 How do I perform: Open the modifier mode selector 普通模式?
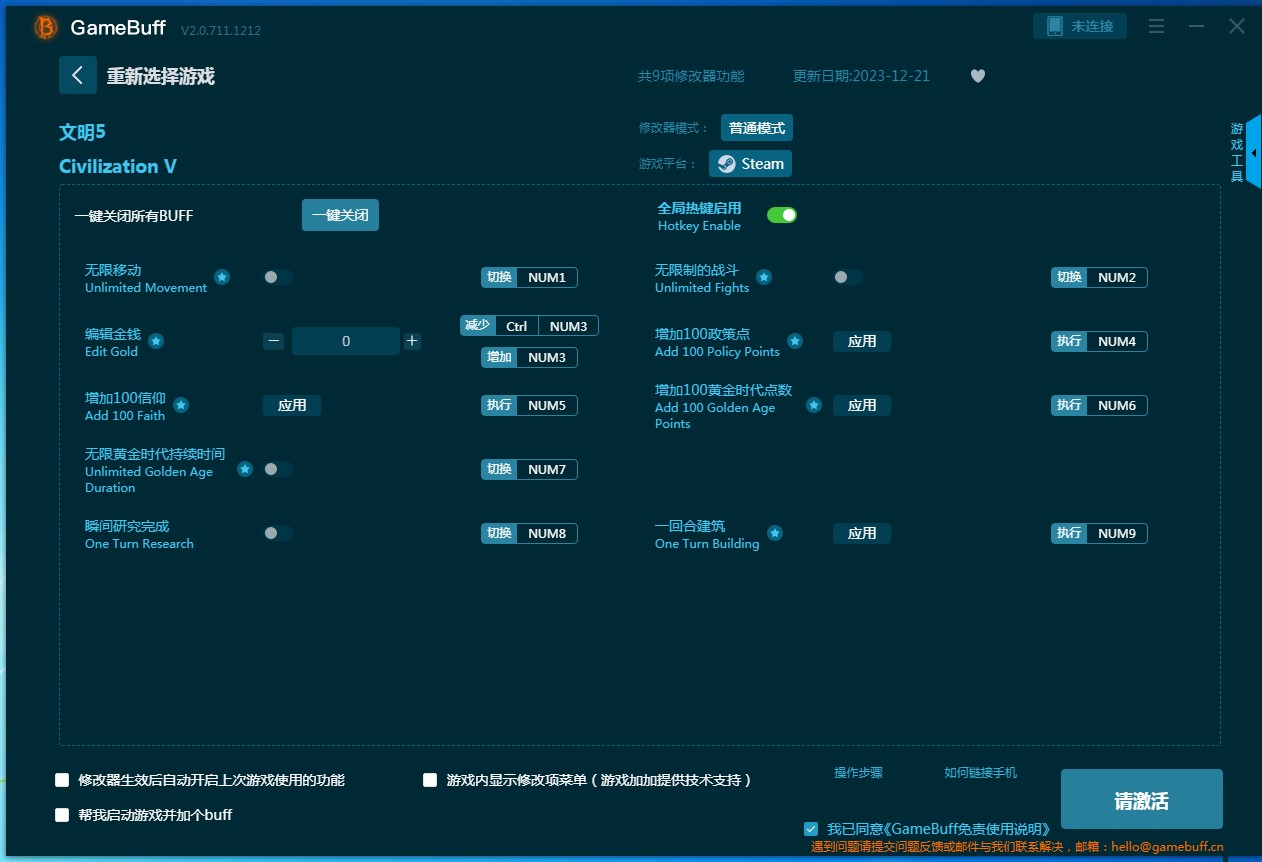tap(757, 128)
